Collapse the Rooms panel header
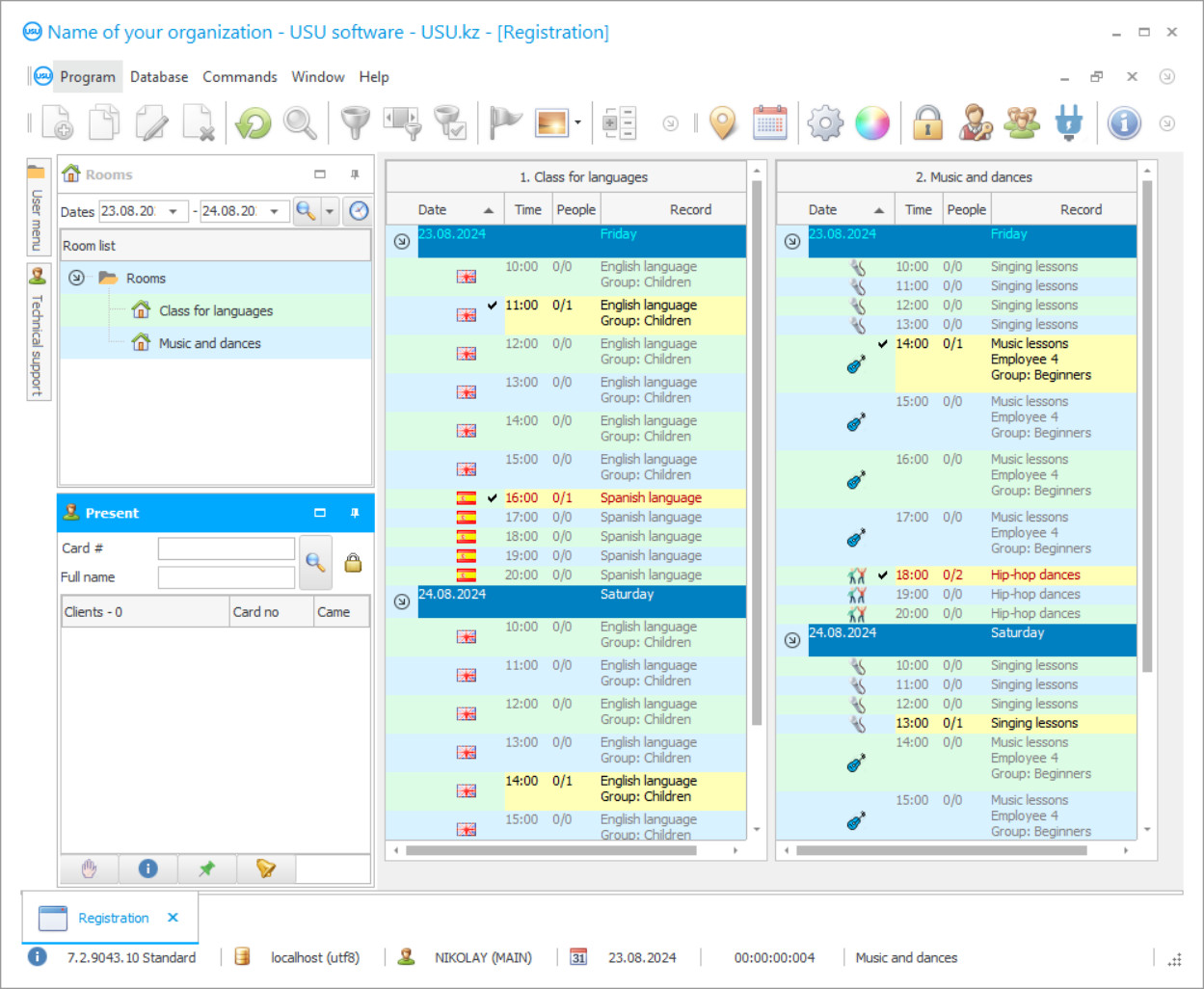The width and height of the screenshot is (1204, 989). 320,174
